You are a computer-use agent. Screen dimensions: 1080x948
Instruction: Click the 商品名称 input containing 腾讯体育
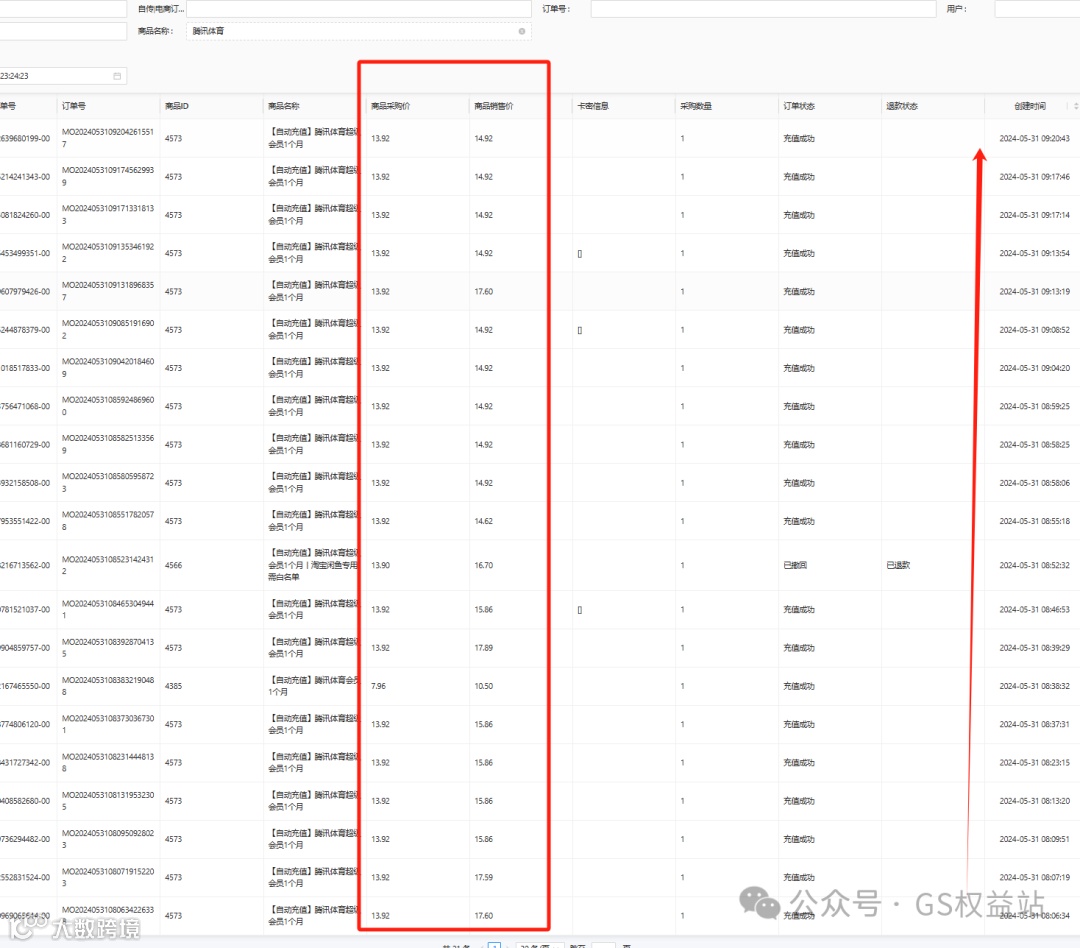pos(358,31)
